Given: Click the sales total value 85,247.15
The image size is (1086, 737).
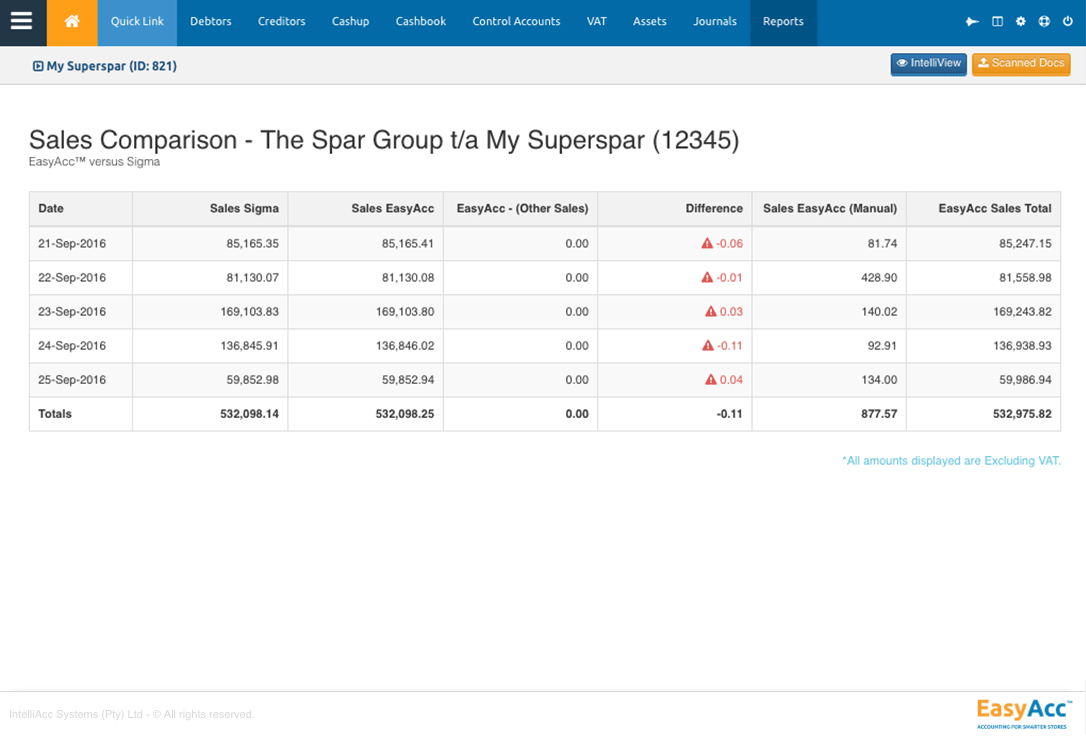Looking at the screenshot, I should click(x=1025, y=243).
